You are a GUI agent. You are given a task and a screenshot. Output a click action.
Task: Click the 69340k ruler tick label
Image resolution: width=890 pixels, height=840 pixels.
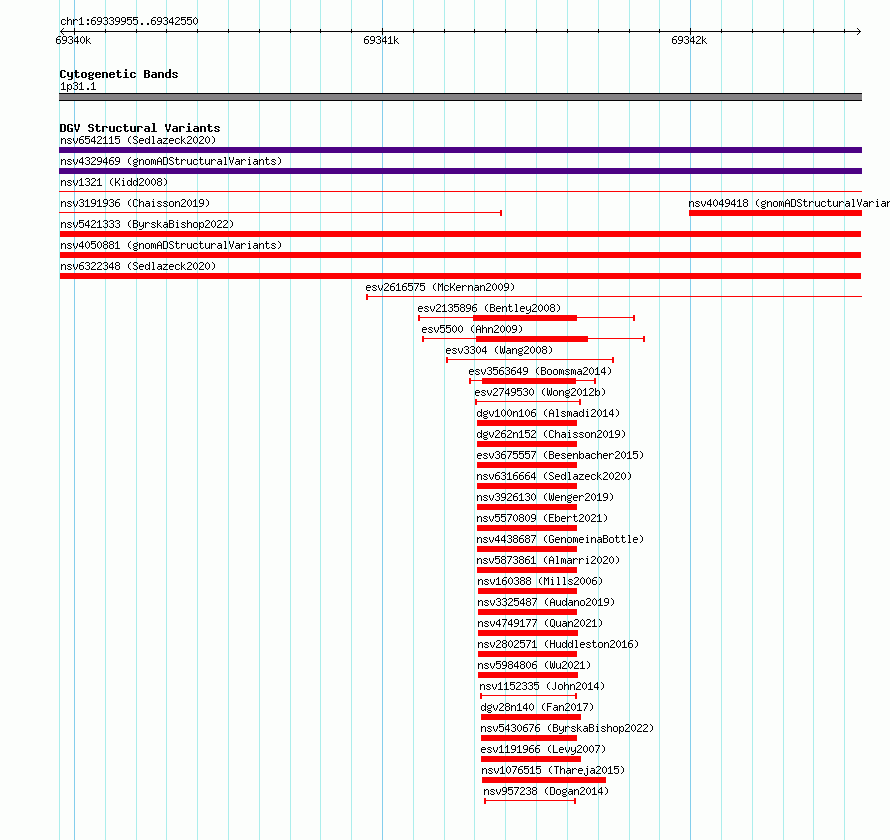click(73, 40)
